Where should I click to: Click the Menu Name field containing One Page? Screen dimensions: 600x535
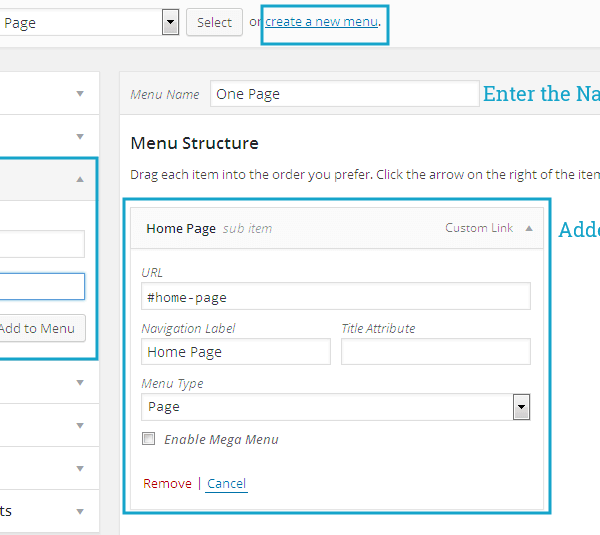click(345, 94)
